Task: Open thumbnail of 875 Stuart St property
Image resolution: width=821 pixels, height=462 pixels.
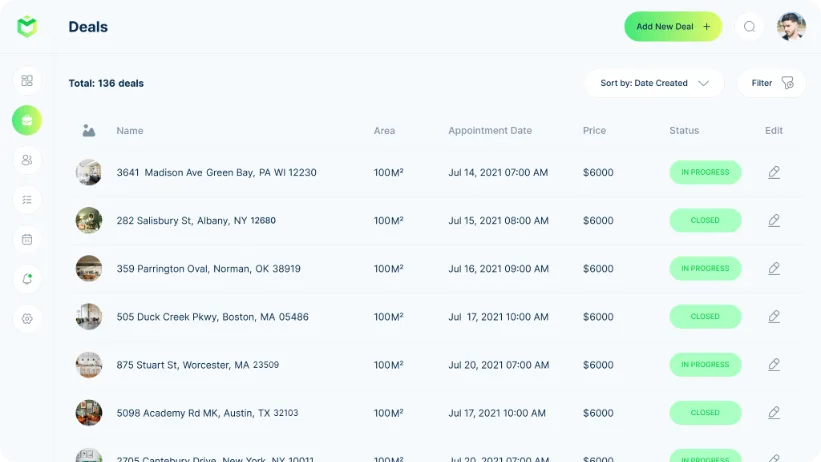Action: point(88,365)
